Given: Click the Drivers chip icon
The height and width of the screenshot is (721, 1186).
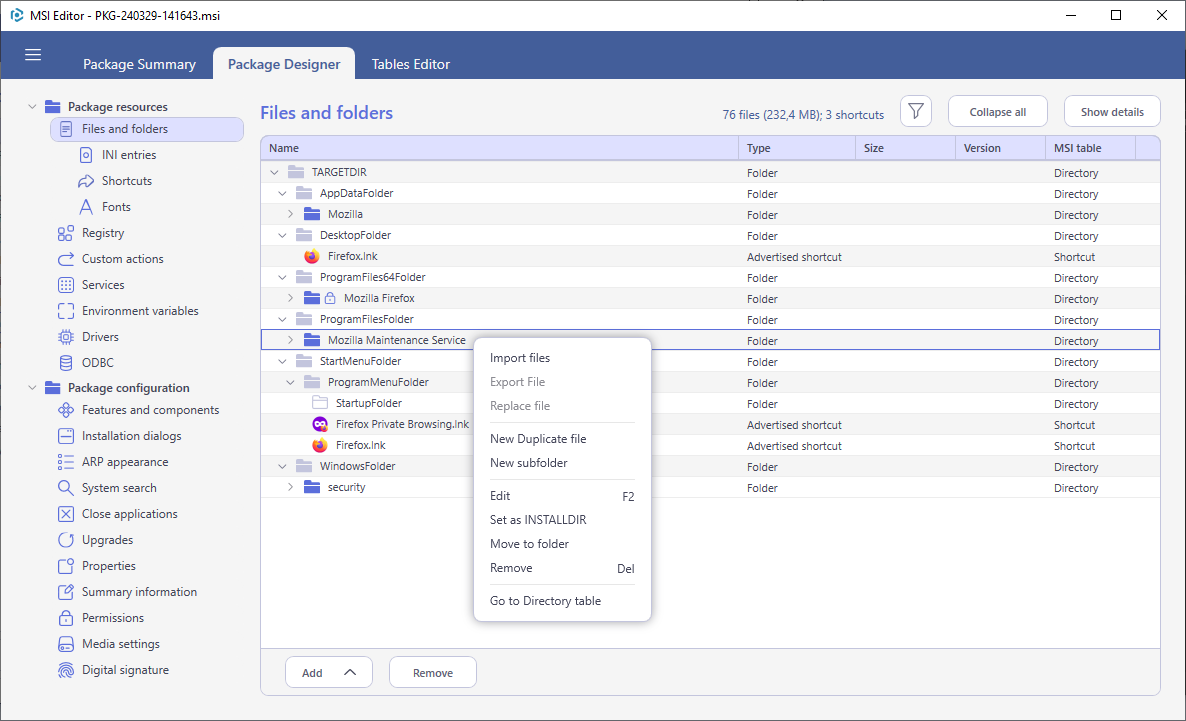Looking at the screenshot, I should tap(66, 337).
